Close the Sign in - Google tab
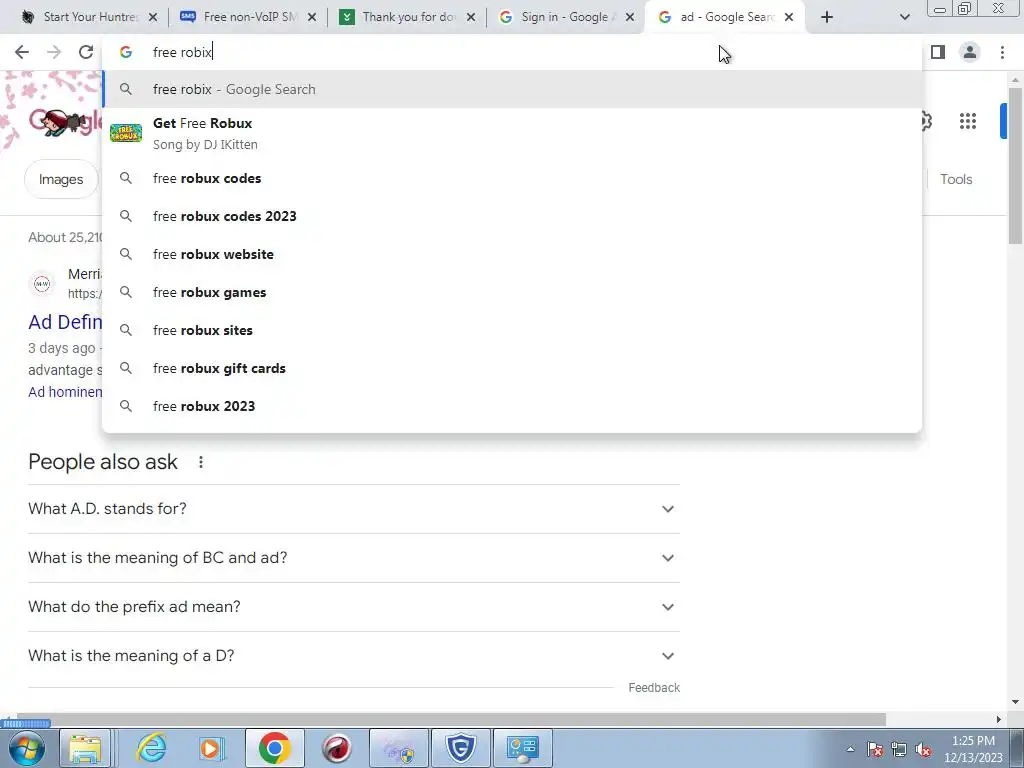Image resolution: width=1024 pixels, height=768 pixels. point(630,17)
